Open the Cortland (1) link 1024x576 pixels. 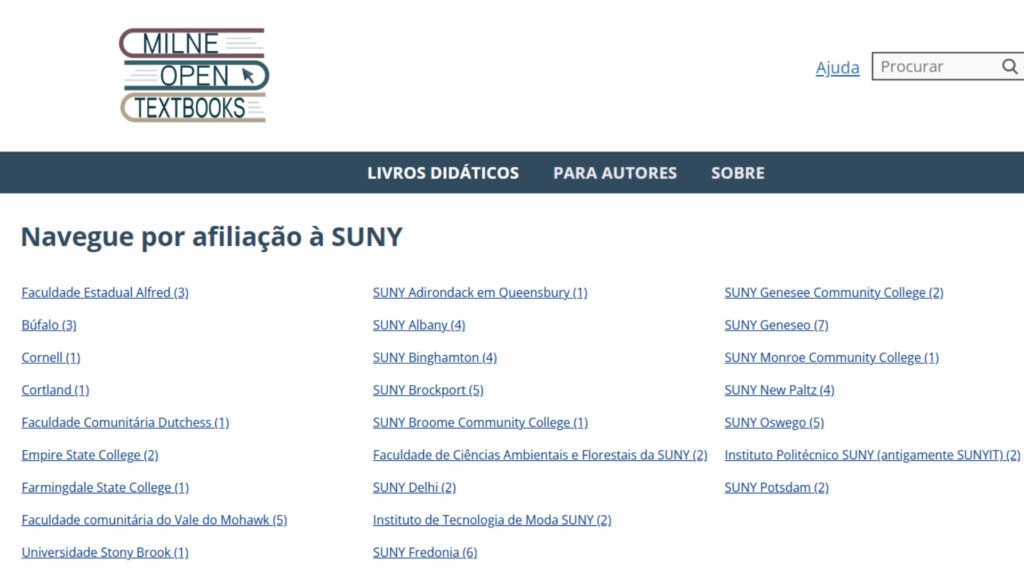point(55,390)
